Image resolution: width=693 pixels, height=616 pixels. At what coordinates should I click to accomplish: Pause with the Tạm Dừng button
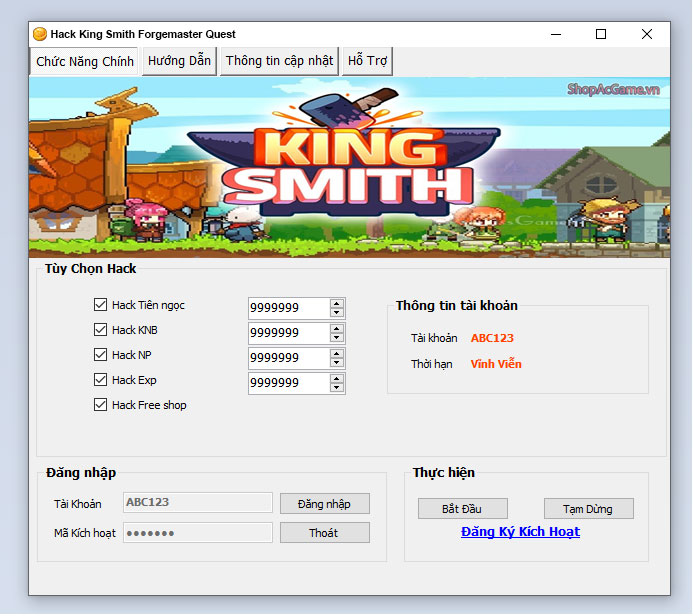(x=588, y=509)
